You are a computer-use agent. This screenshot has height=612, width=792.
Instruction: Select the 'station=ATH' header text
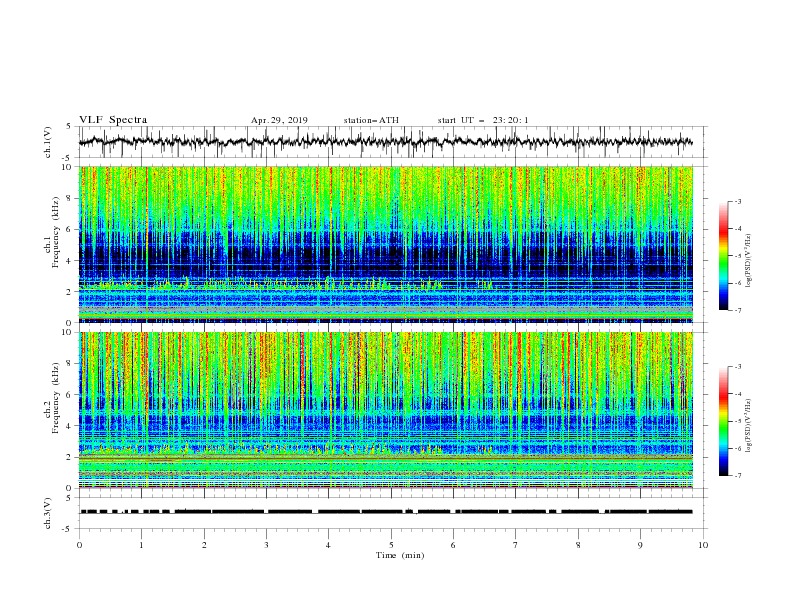point(371,120)
